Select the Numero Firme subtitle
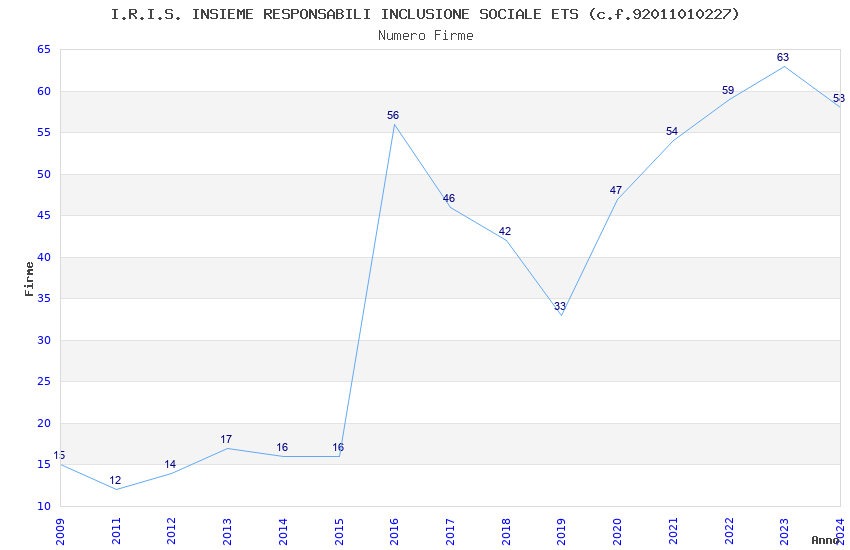Screen dimensions: 850x550 [426, 36]
